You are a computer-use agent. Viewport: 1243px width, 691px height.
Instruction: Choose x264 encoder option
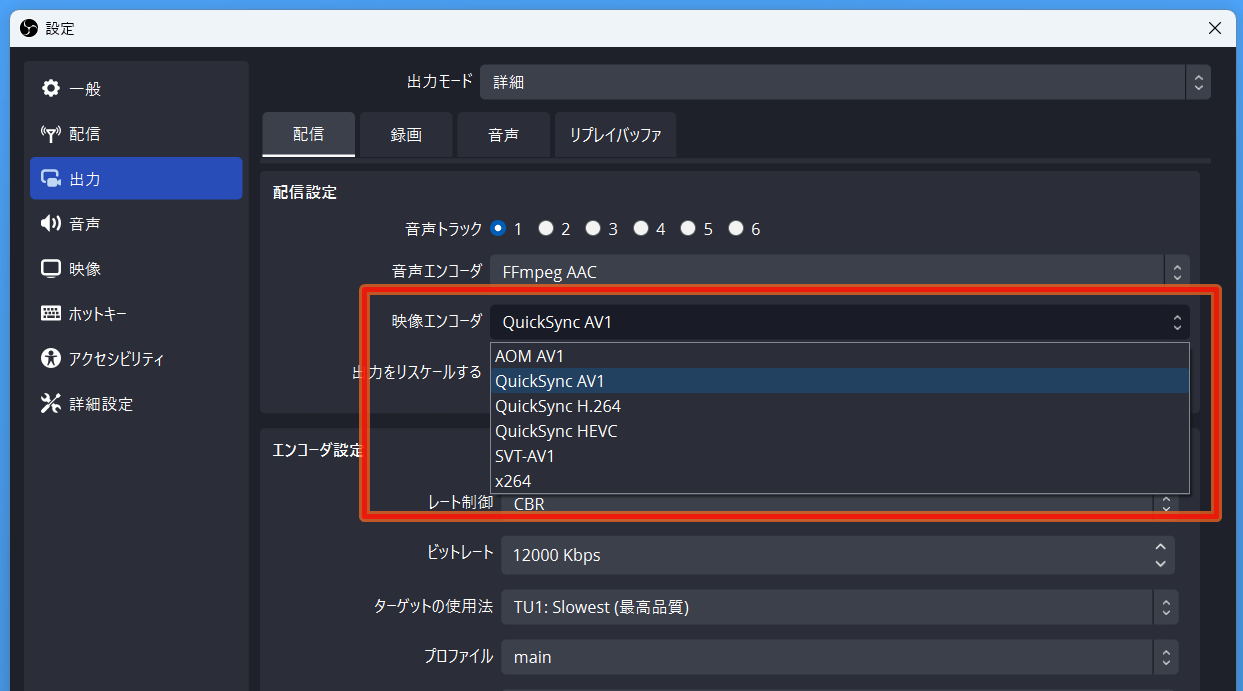click(840, 481)
